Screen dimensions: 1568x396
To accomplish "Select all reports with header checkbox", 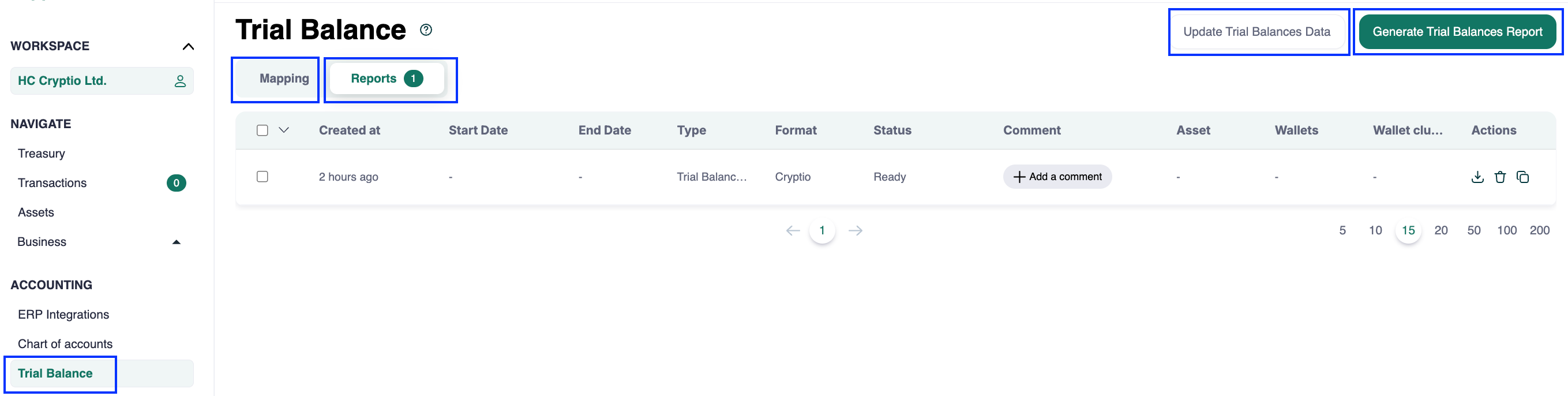I will coord(262,130).
